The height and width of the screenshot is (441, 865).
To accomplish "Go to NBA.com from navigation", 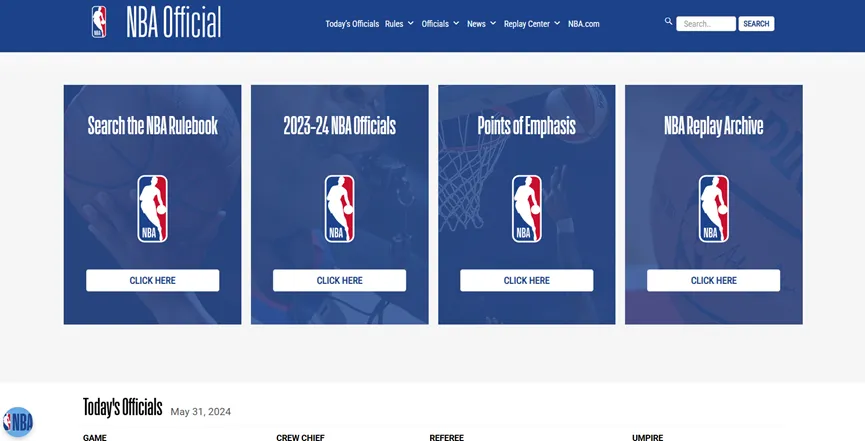I will (x=583, y=24).
